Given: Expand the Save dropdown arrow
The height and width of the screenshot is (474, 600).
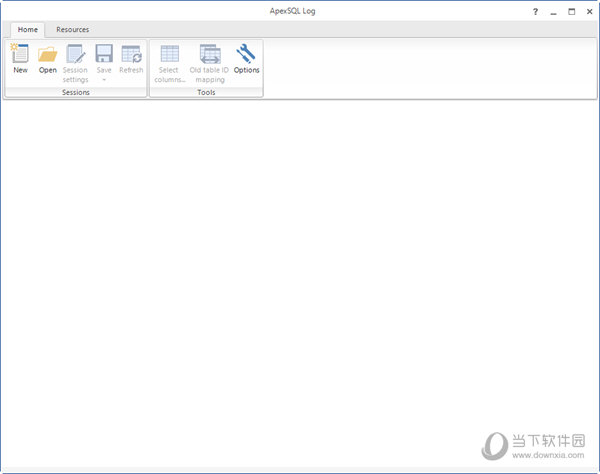Looking at the screenshot, I should tap(104, 80).
